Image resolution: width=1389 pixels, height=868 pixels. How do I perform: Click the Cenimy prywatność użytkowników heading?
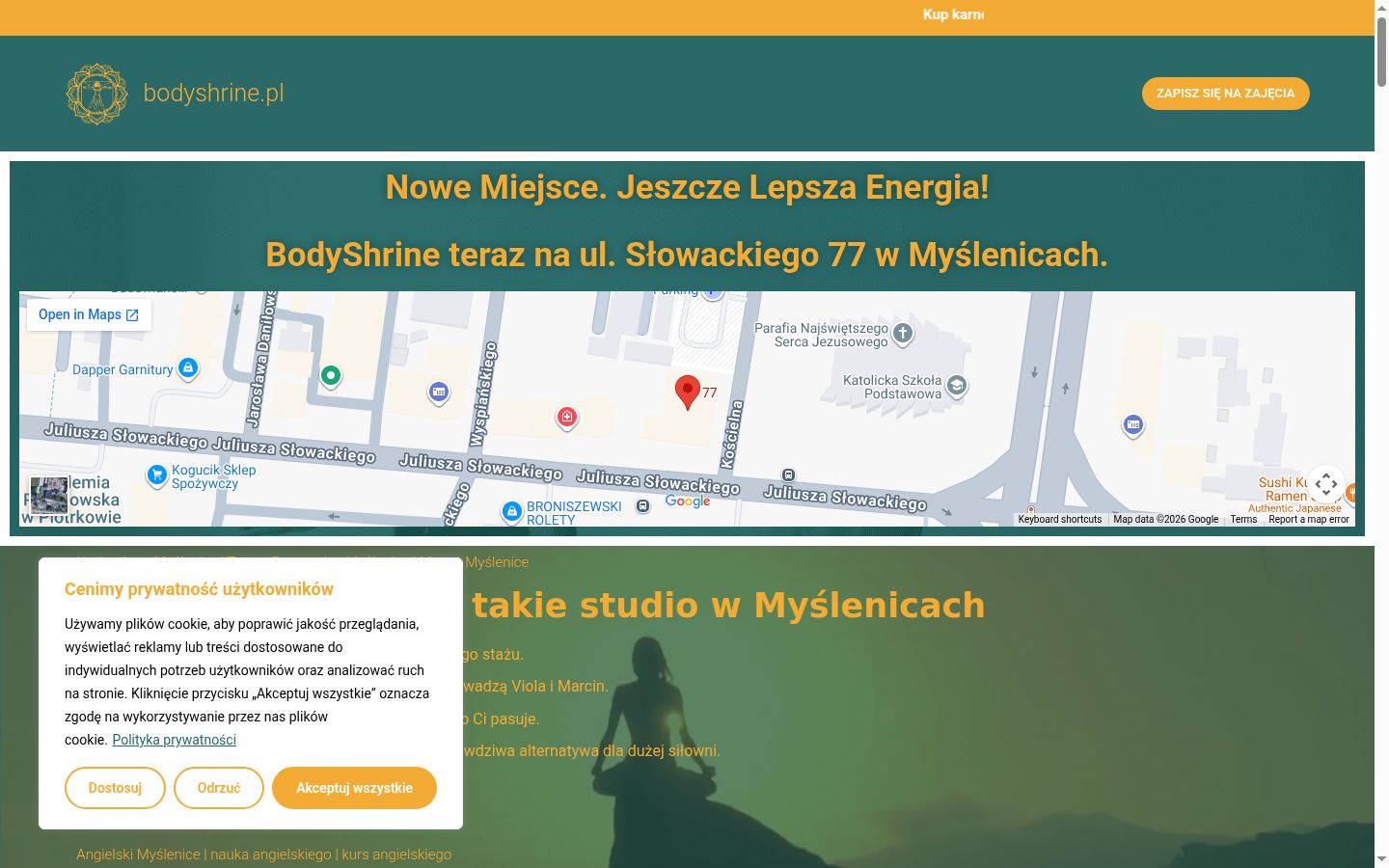tap(199, 589)
